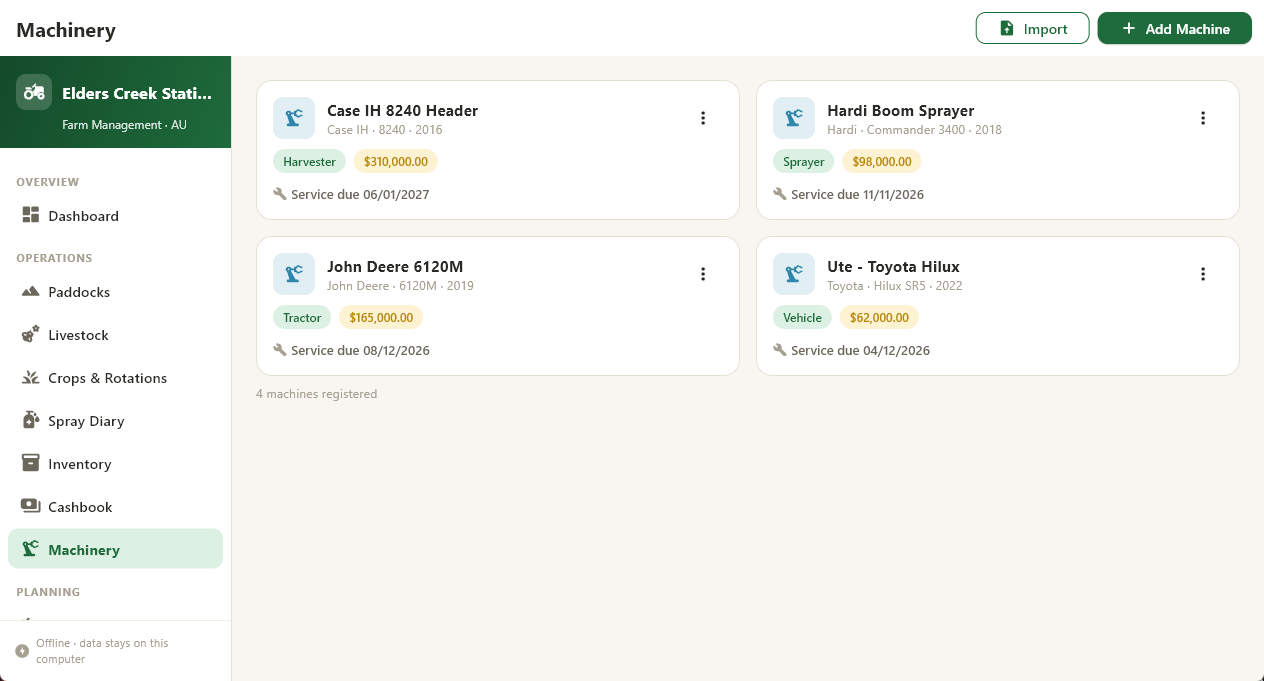
Task: Open Spray Diary via its icon
Action: point(30,420)
